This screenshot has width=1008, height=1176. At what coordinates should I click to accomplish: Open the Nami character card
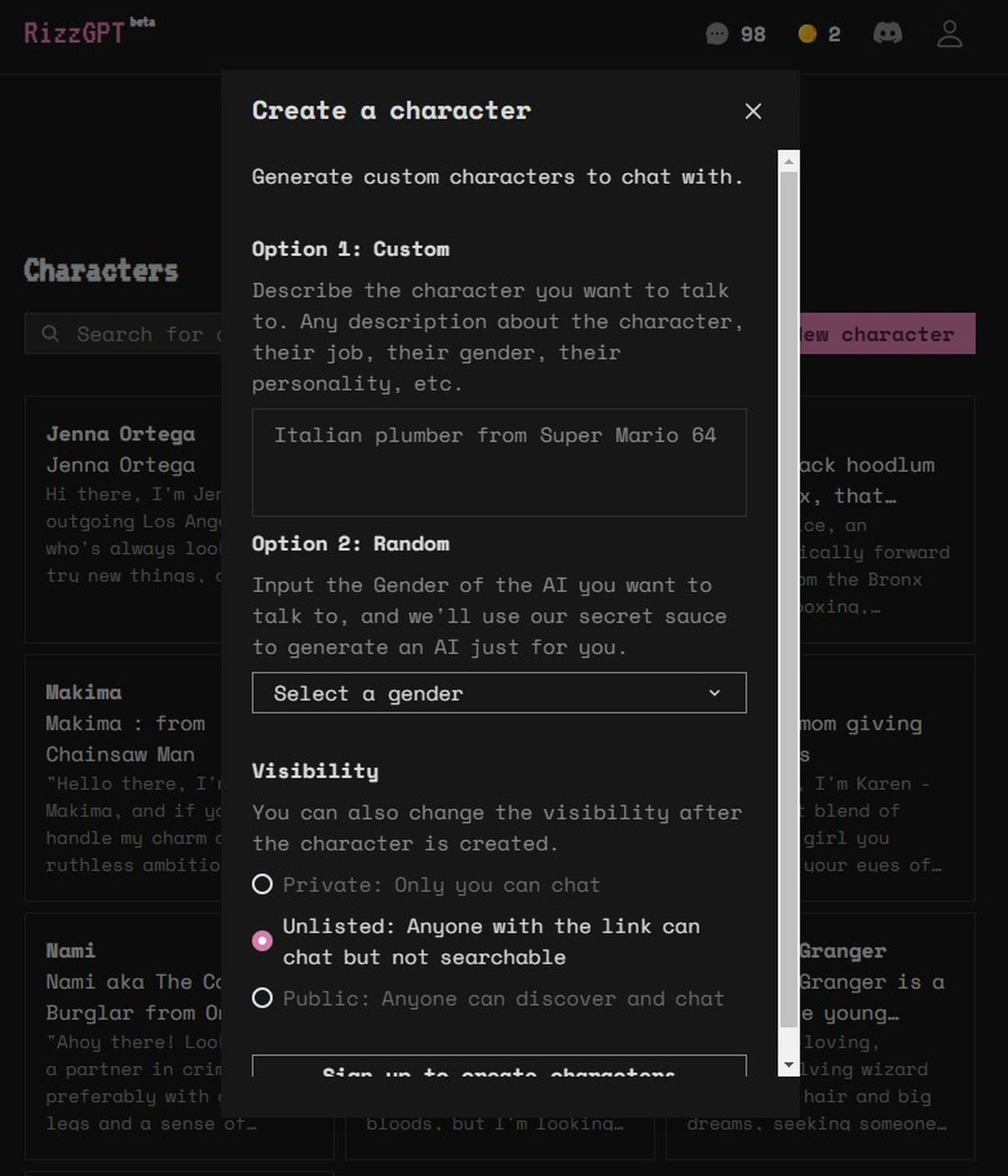pos(123,1037)
